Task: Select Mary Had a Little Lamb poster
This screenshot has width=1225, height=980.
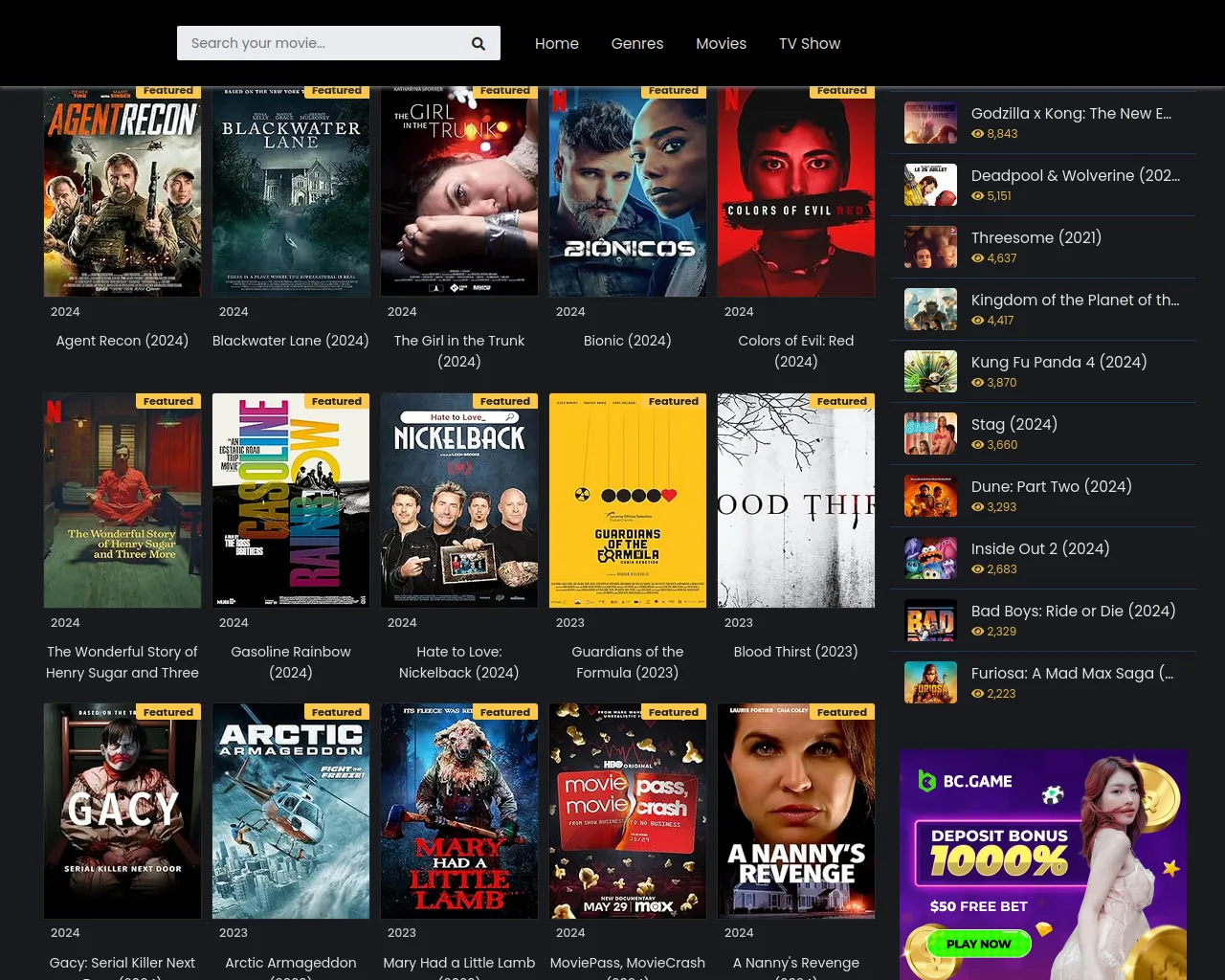Action: pos(459,812)
